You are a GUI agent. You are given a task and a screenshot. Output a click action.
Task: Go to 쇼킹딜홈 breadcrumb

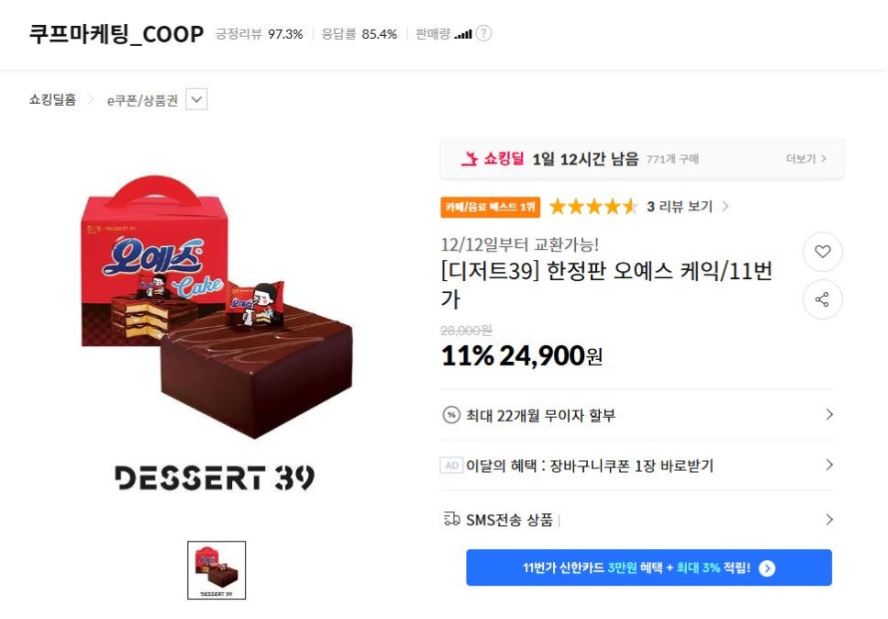pos(53,100)
